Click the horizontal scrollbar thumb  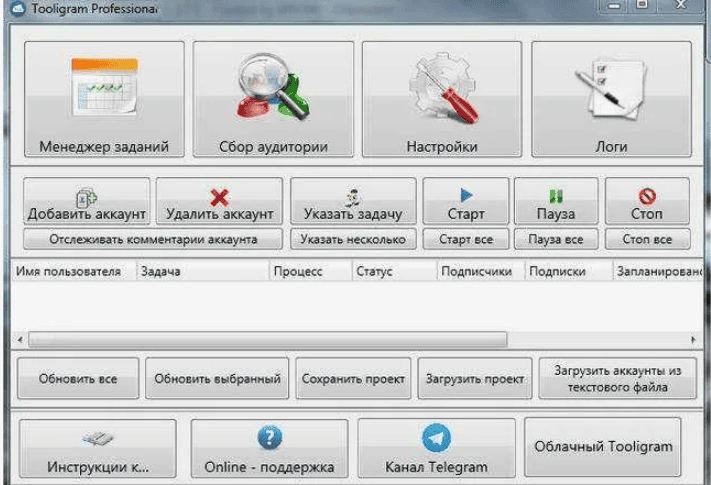click(268, 339)
